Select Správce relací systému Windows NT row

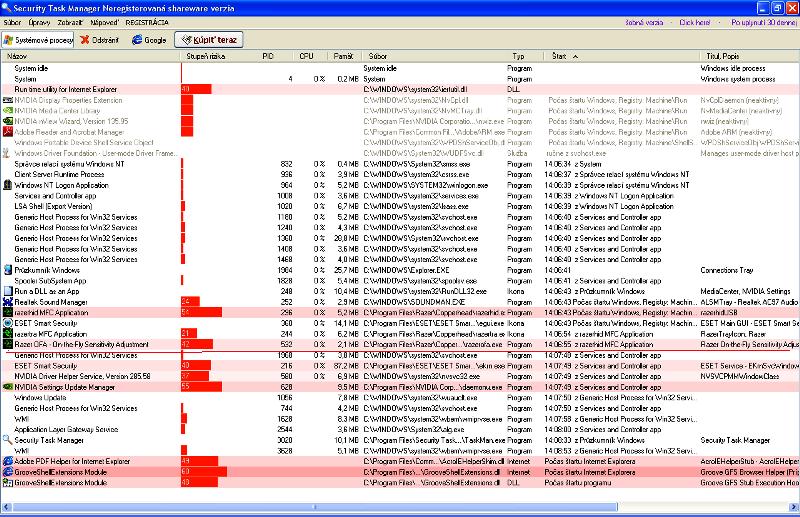pos(400,164)
